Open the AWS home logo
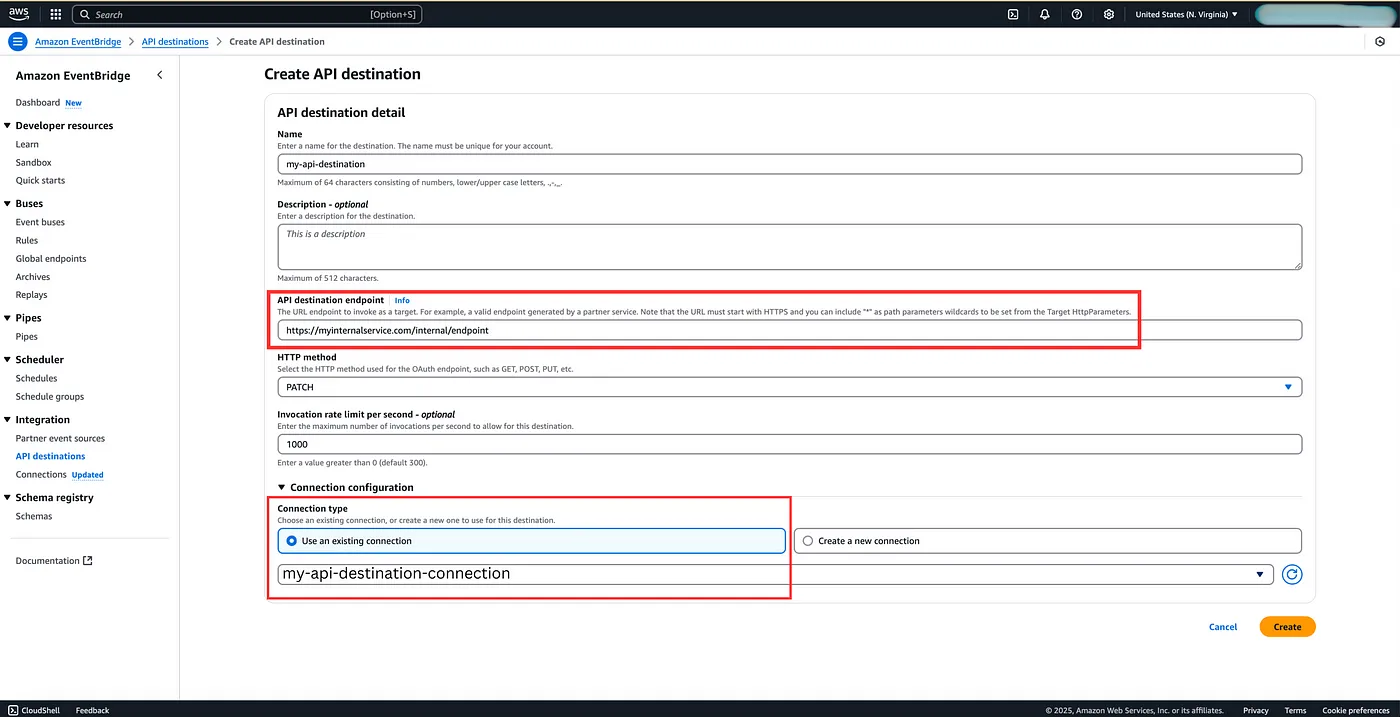Viewport: 1400px width, 717px height. (x=21, y=14)
